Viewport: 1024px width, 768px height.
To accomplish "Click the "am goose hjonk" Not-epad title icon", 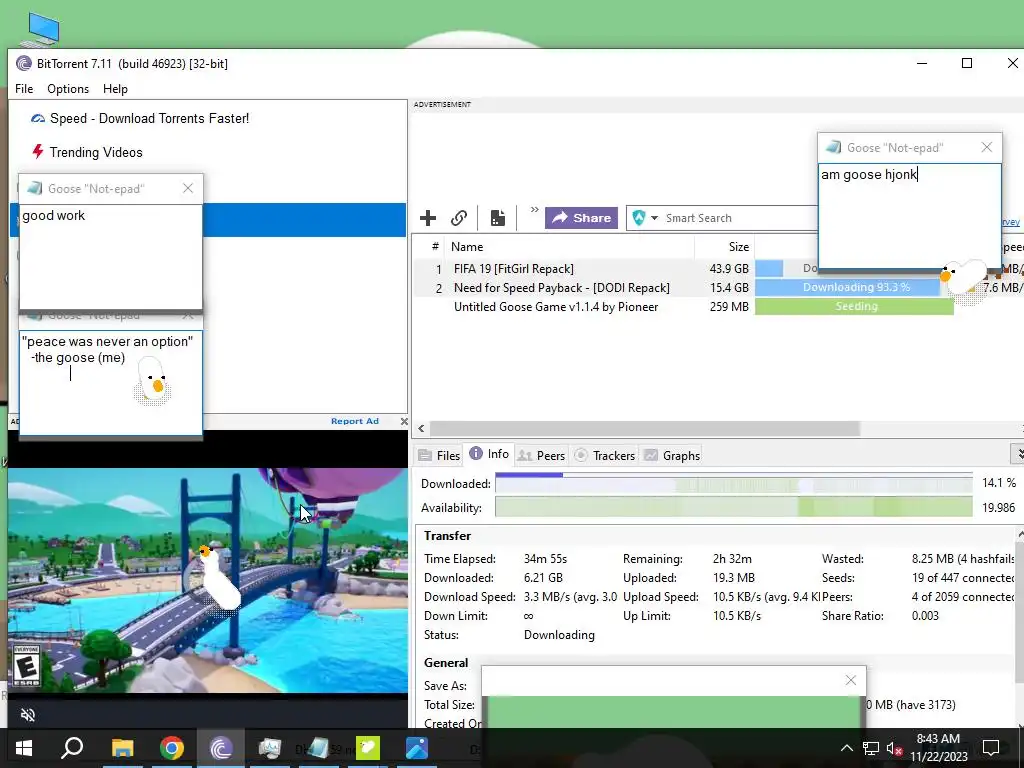I will (833, 147).
